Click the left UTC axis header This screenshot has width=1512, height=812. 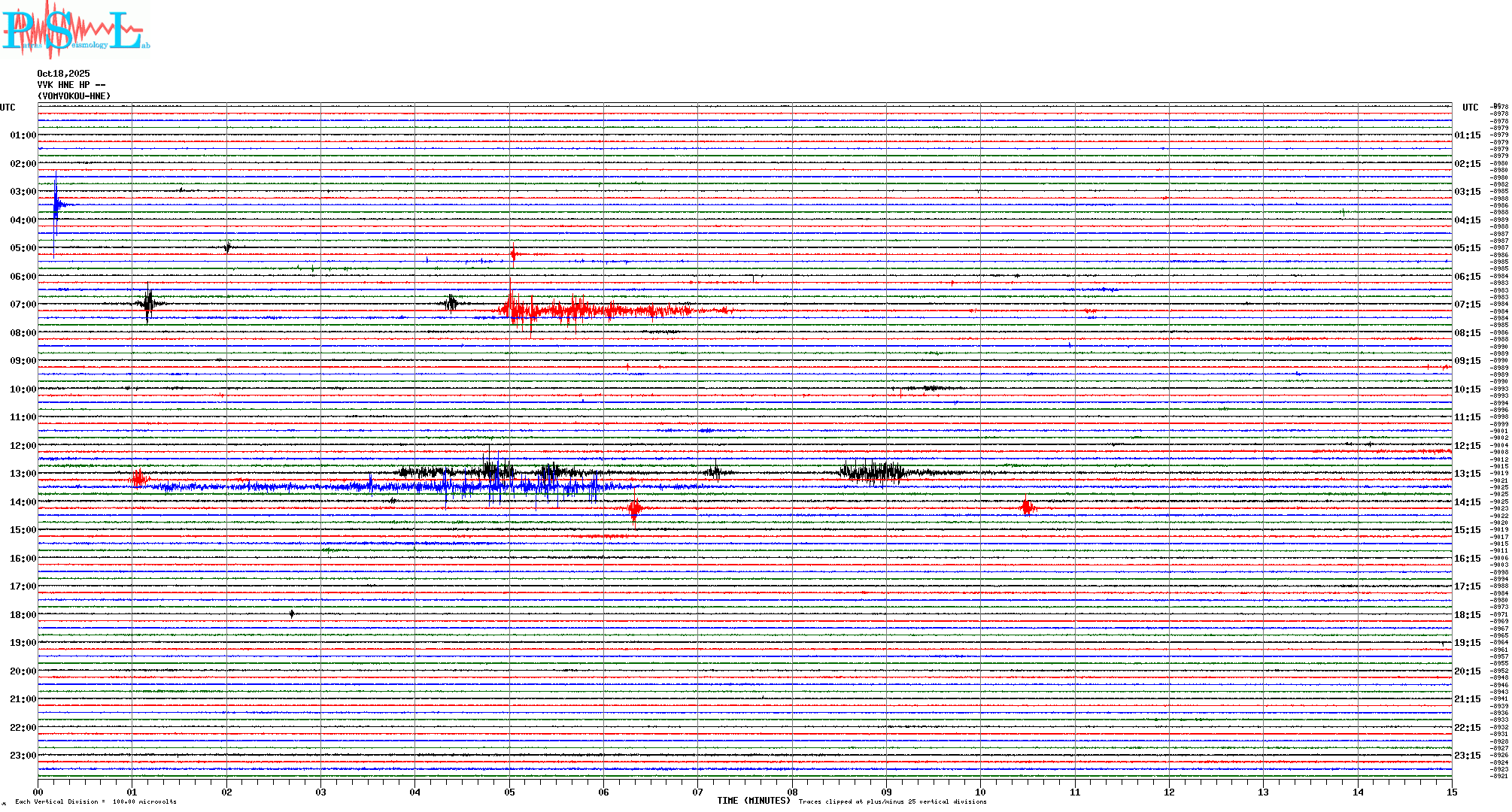[x=8, y=108]
